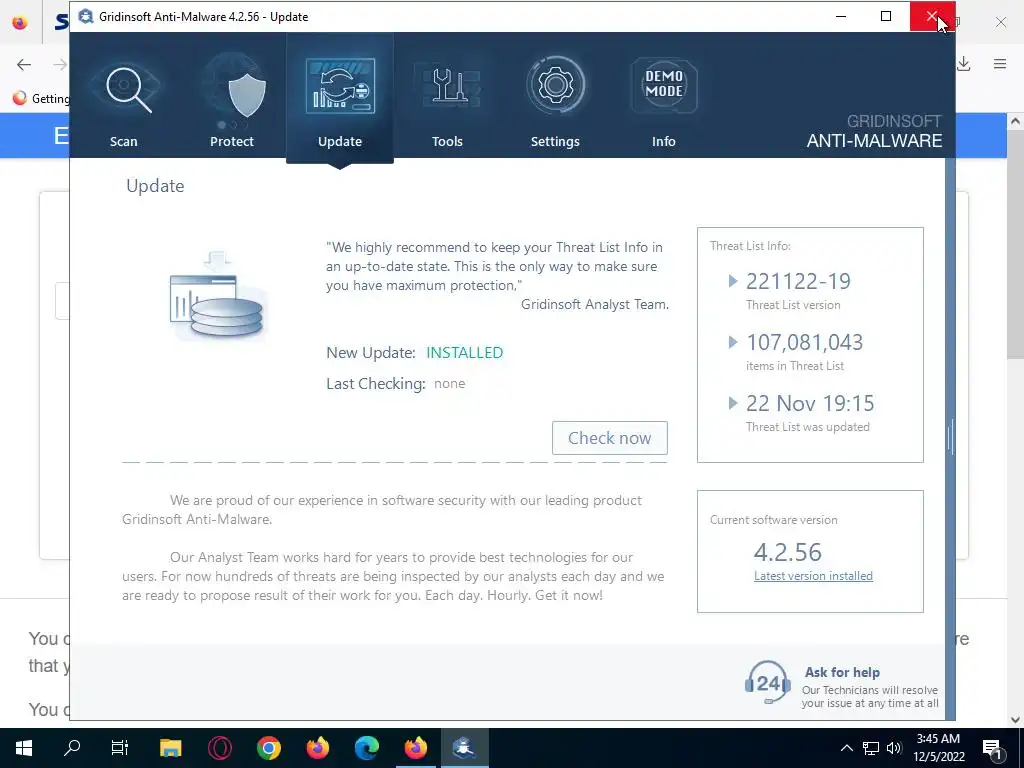Image resolution: width=1024 pixels, height=768 pixels.
Task: Click the INSTALLED update status text
Action: (x=464, y=353)
